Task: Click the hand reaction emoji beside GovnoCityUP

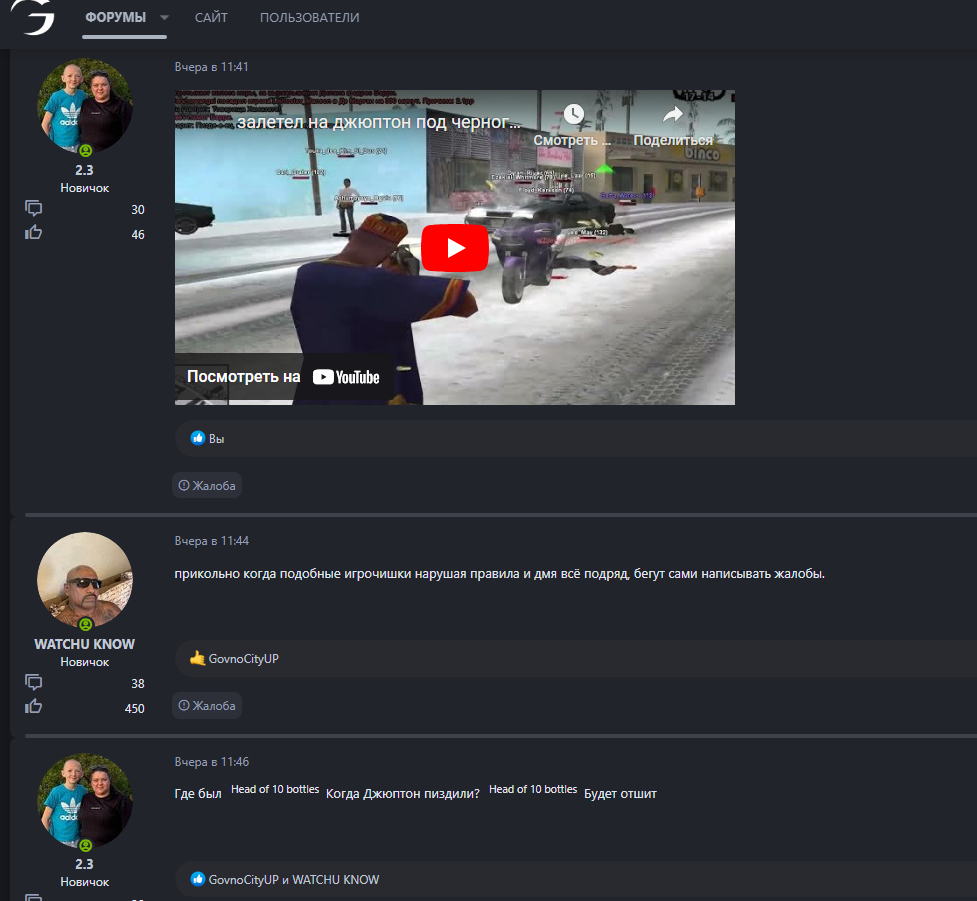Action: [198, 658]
